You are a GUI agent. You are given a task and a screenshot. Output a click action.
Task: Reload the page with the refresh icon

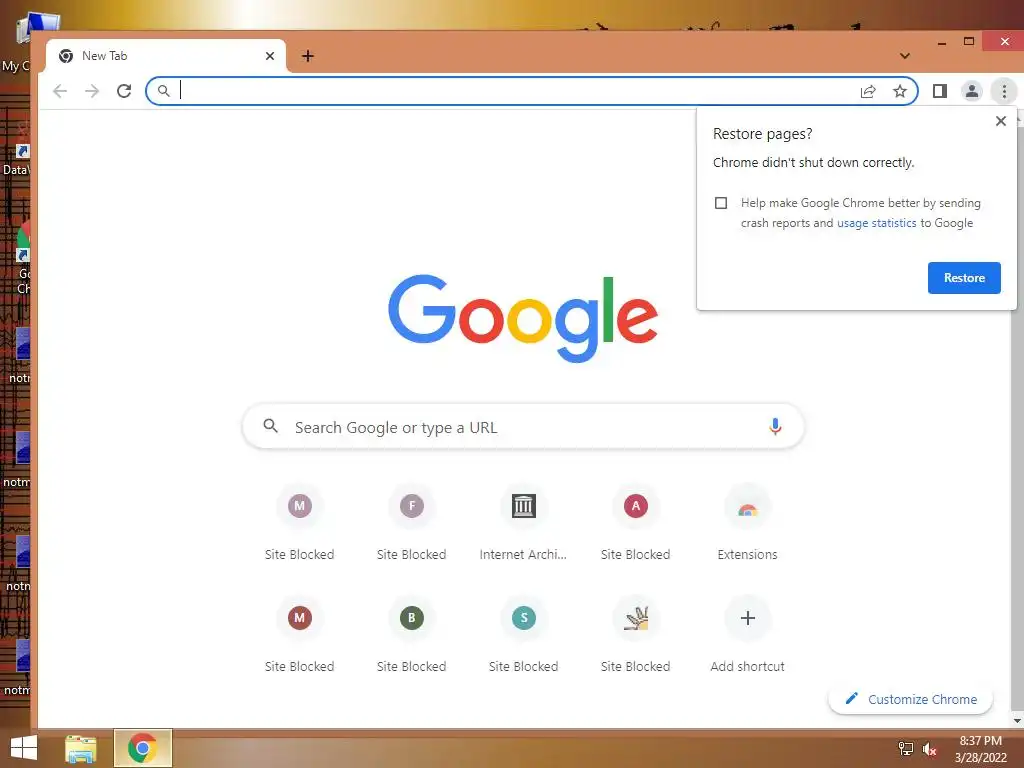124,91
